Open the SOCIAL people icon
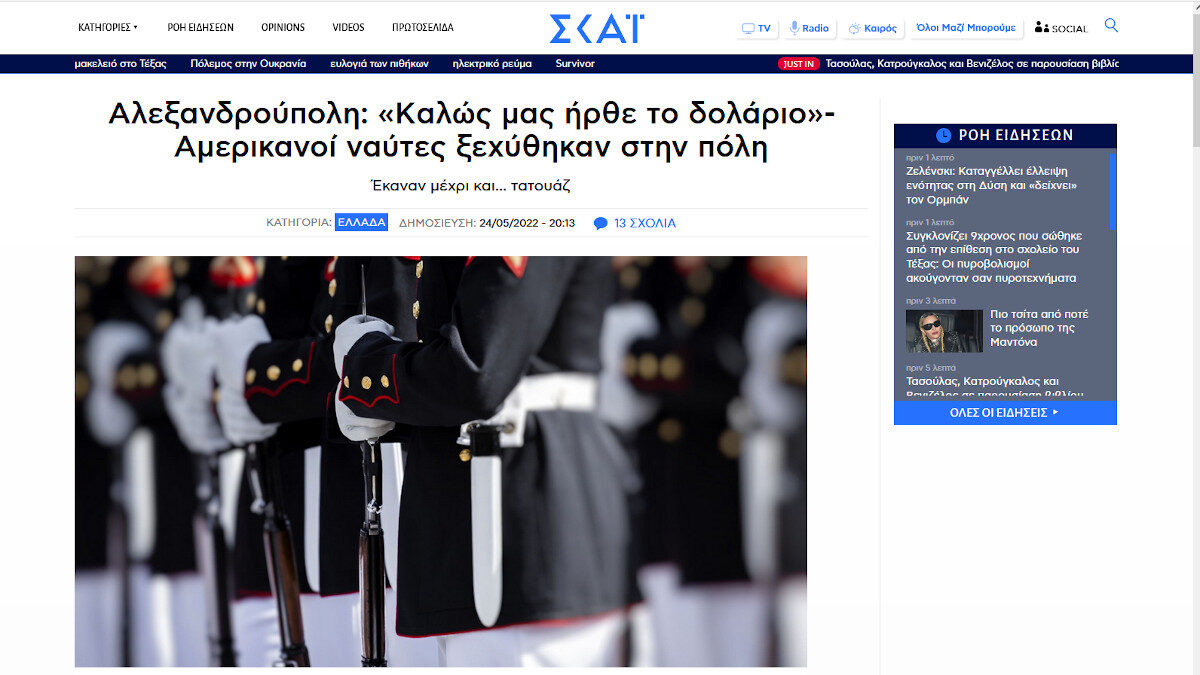 pos(1061,28)
